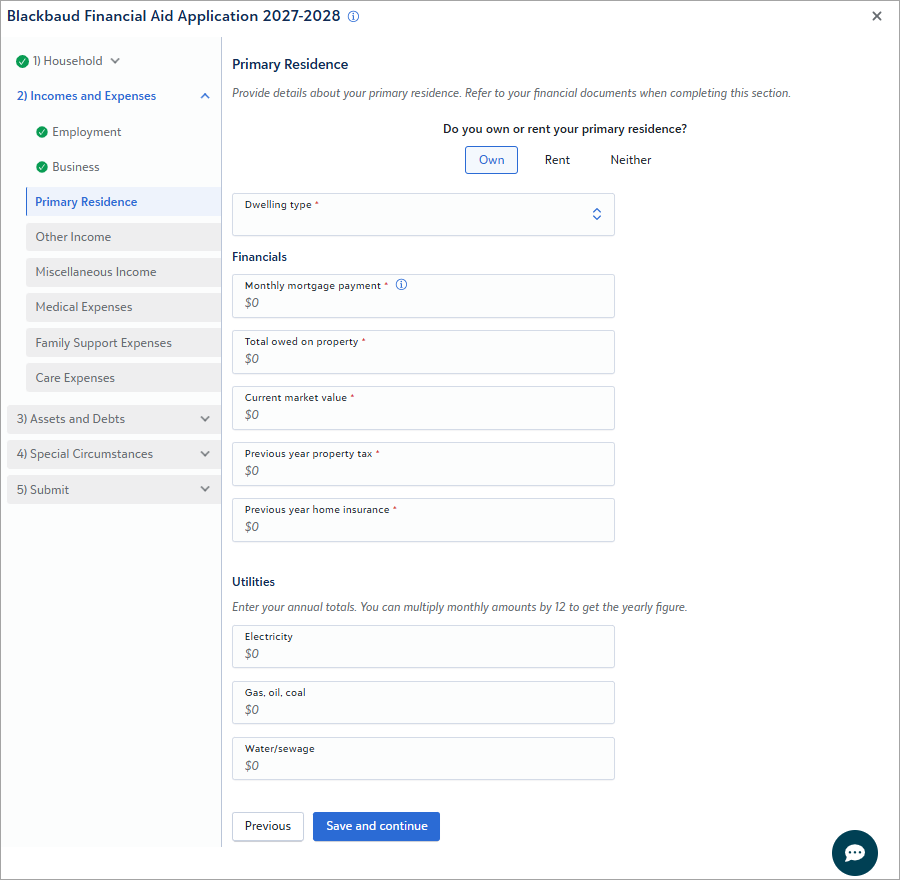Click Save and continue

click(x=377, y=826)
